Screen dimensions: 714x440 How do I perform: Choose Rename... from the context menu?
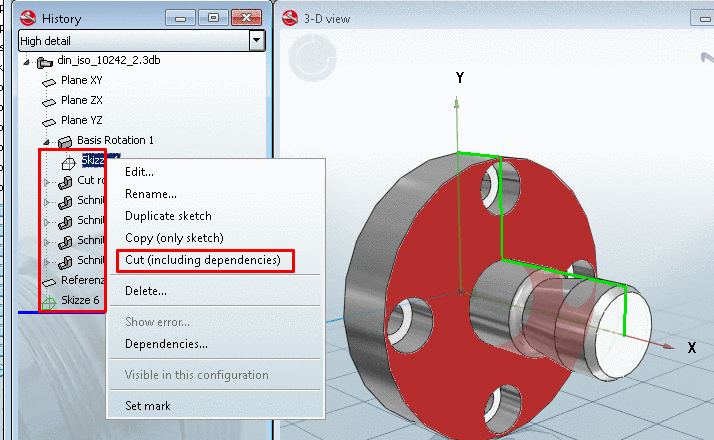(151, 194)
